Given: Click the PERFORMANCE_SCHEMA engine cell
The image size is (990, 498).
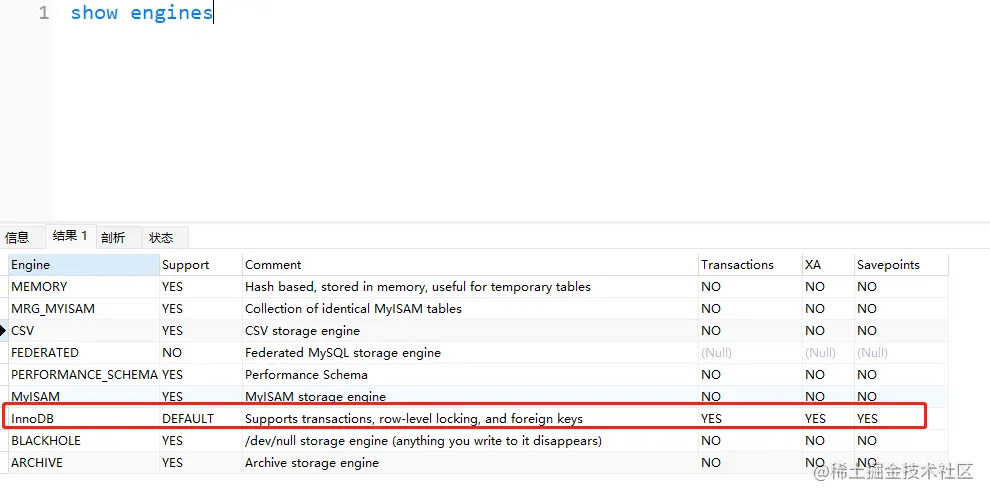Looking at the screenshot, I should pos(84,375).
